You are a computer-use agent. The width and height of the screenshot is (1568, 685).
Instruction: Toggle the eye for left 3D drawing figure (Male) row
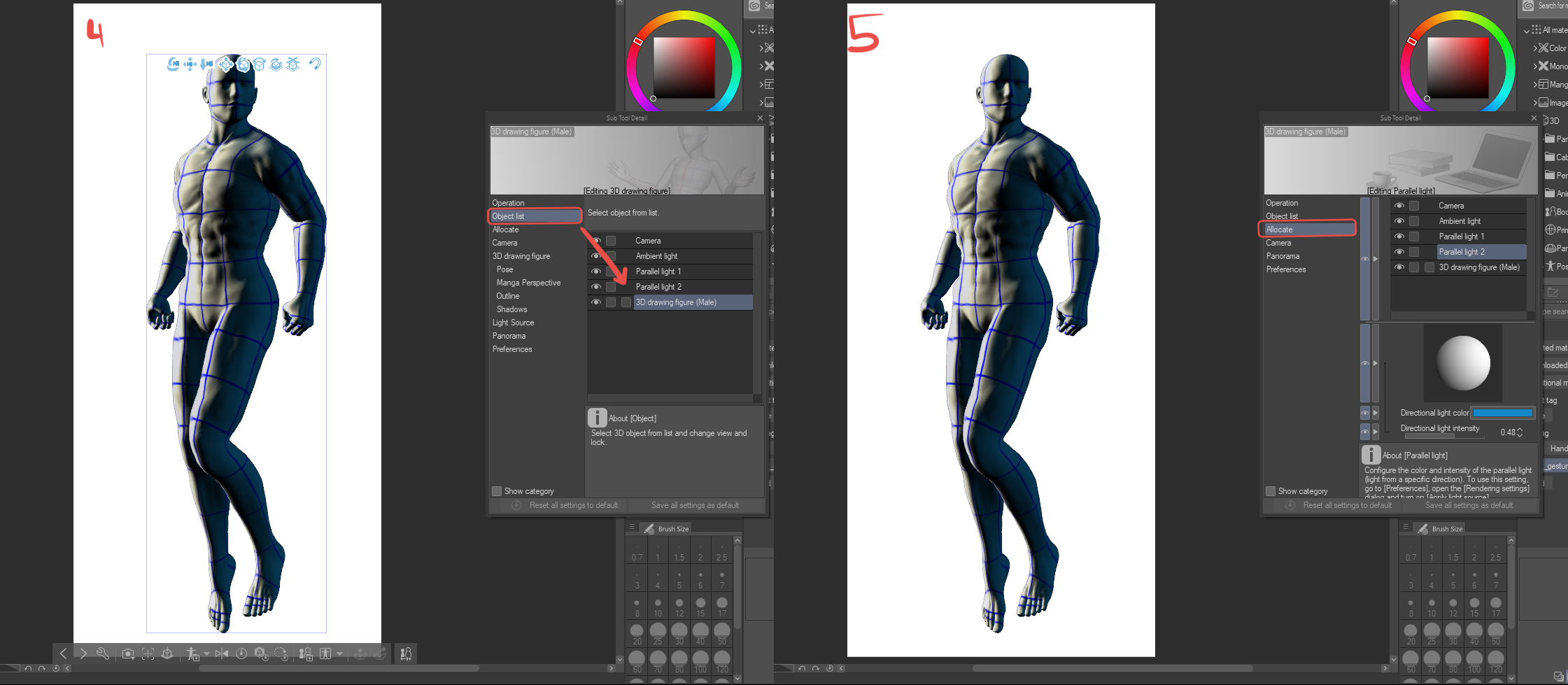pos(596,302)
